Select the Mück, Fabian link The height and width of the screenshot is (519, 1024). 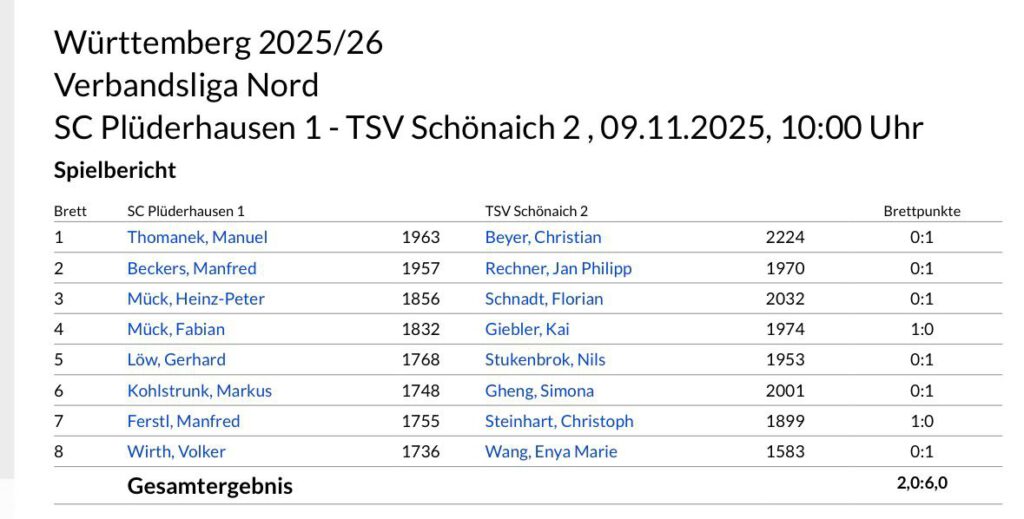tap(175, 329)
